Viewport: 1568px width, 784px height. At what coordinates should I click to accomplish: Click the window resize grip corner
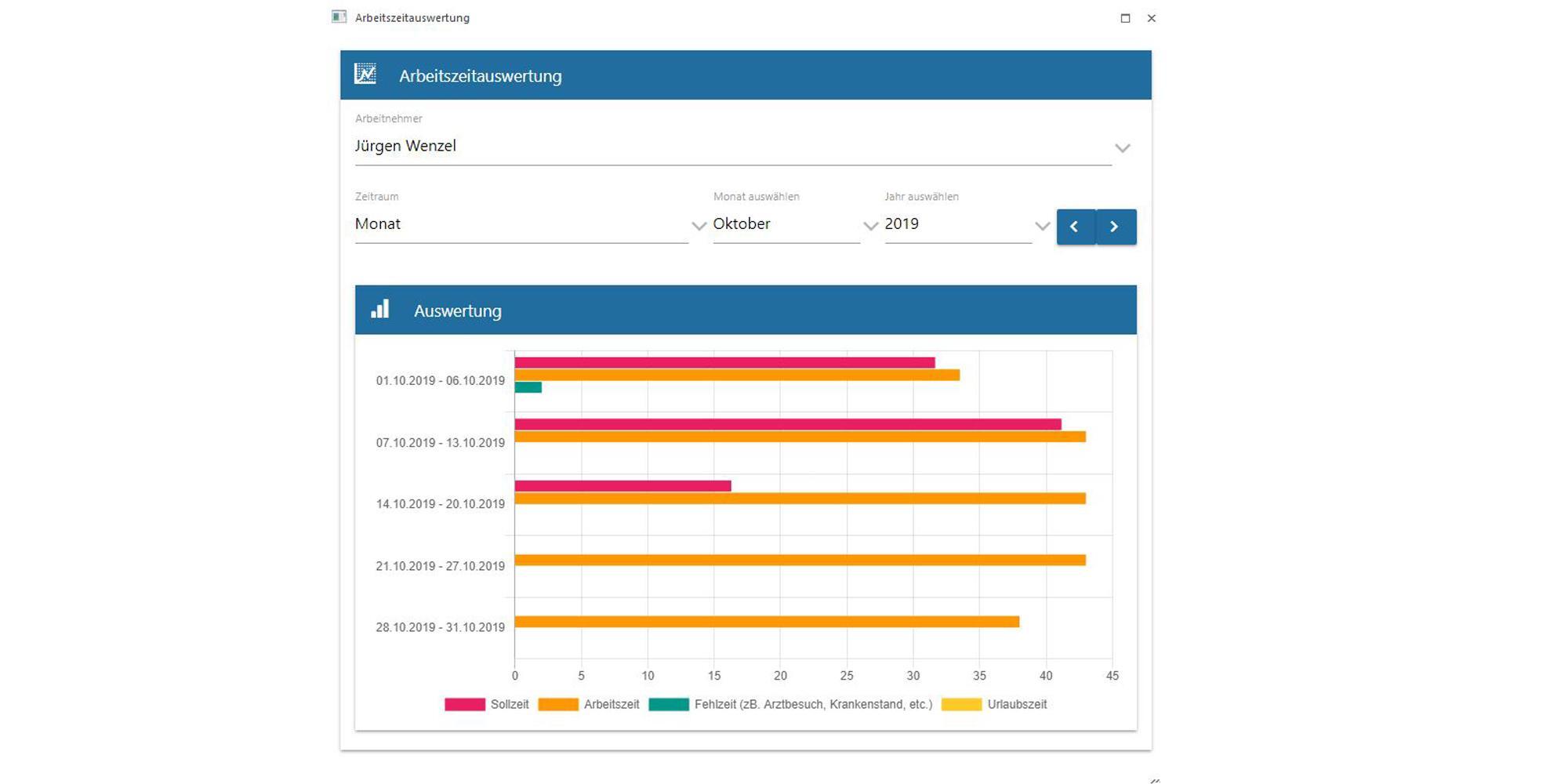[x=1155, y=780]
